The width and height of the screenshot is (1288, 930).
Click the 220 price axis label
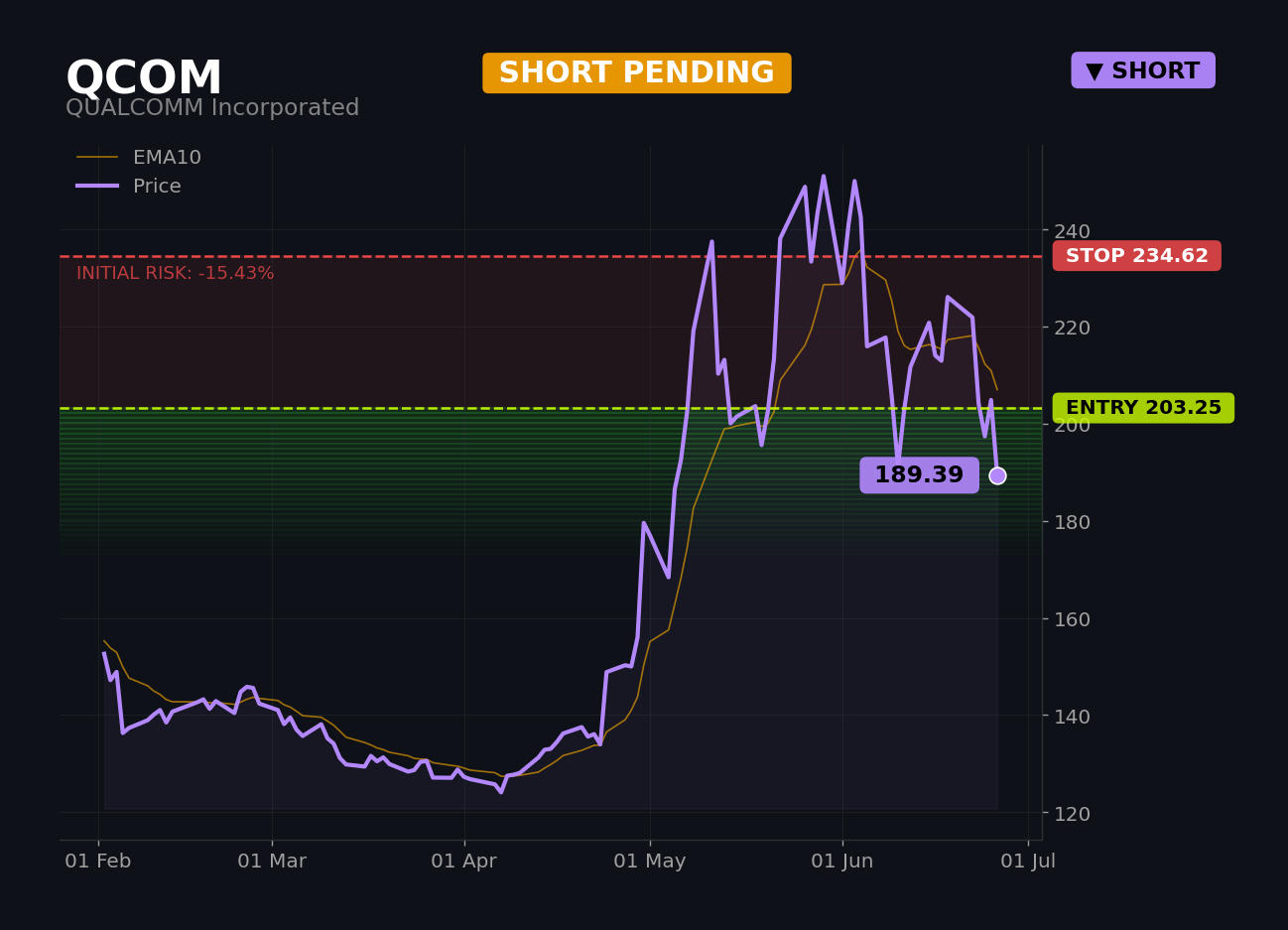coord(1072,328)
